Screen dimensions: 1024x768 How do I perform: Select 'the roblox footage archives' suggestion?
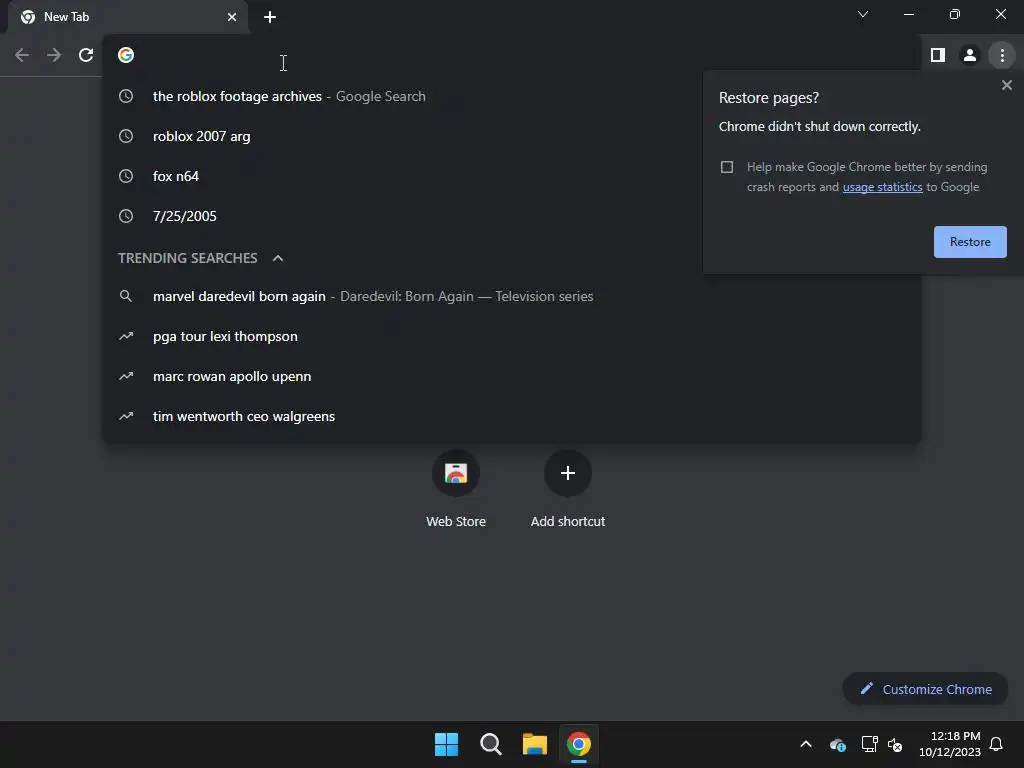click(x=511, y=96)
